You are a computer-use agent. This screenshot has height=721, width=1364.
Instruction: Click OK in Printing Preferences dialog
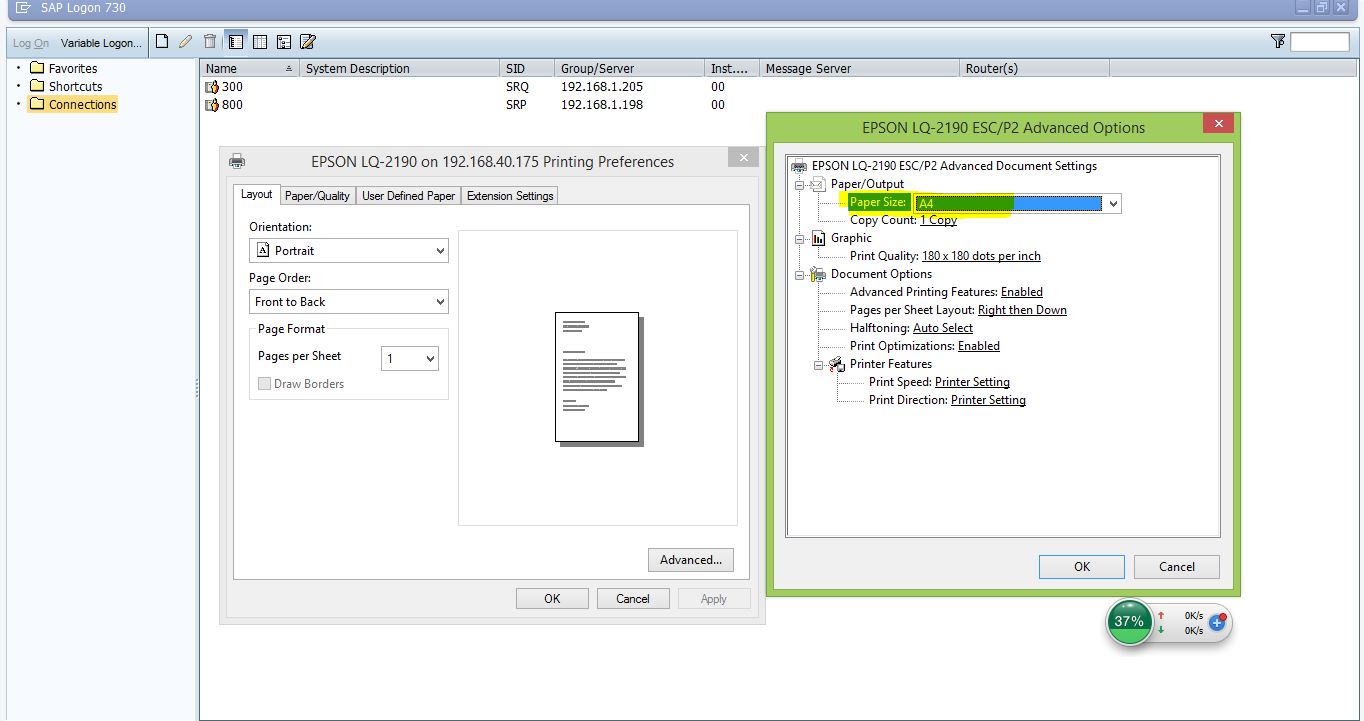552,599
